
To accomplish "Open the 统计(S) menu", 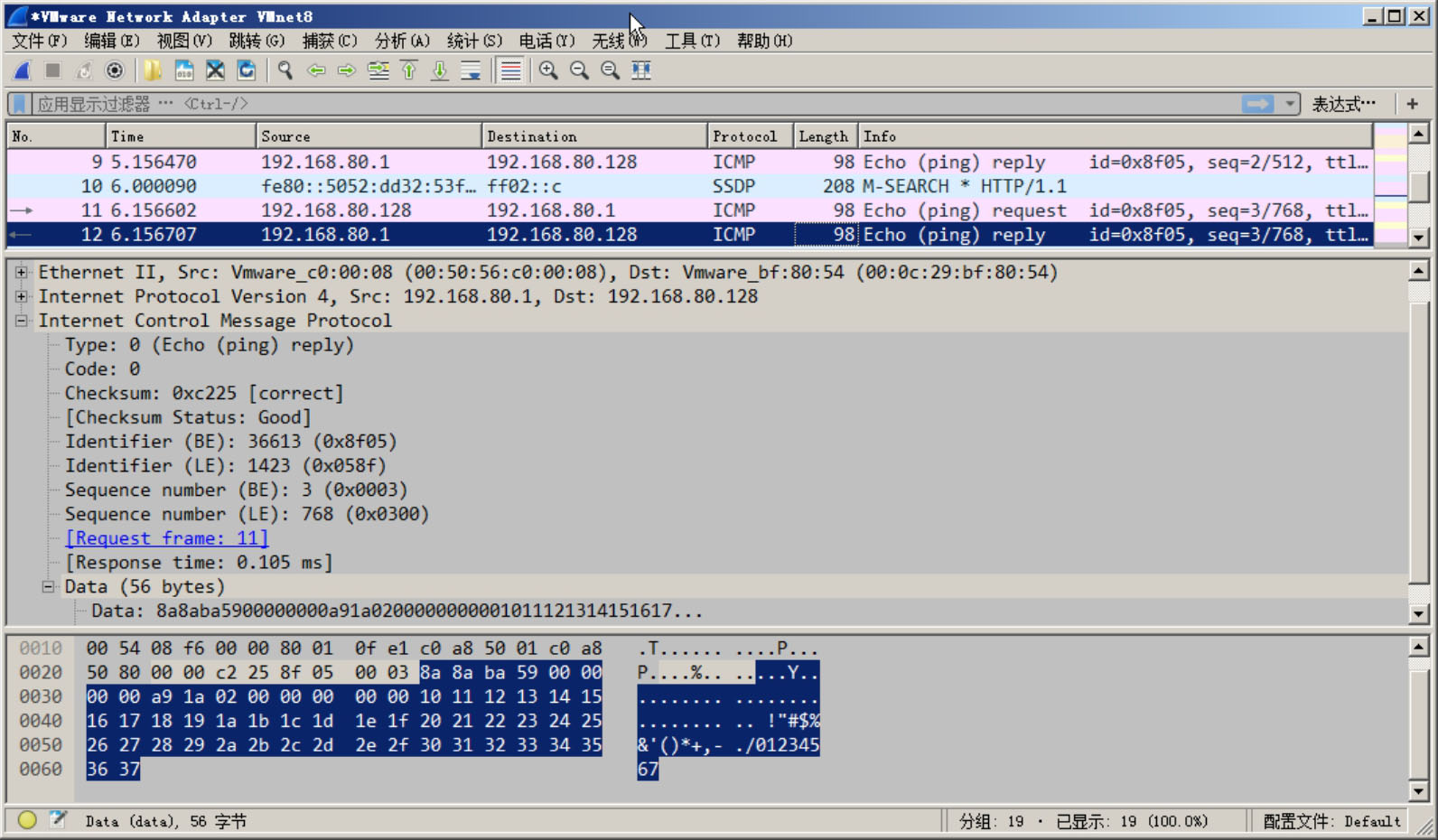I will (474, 41).
